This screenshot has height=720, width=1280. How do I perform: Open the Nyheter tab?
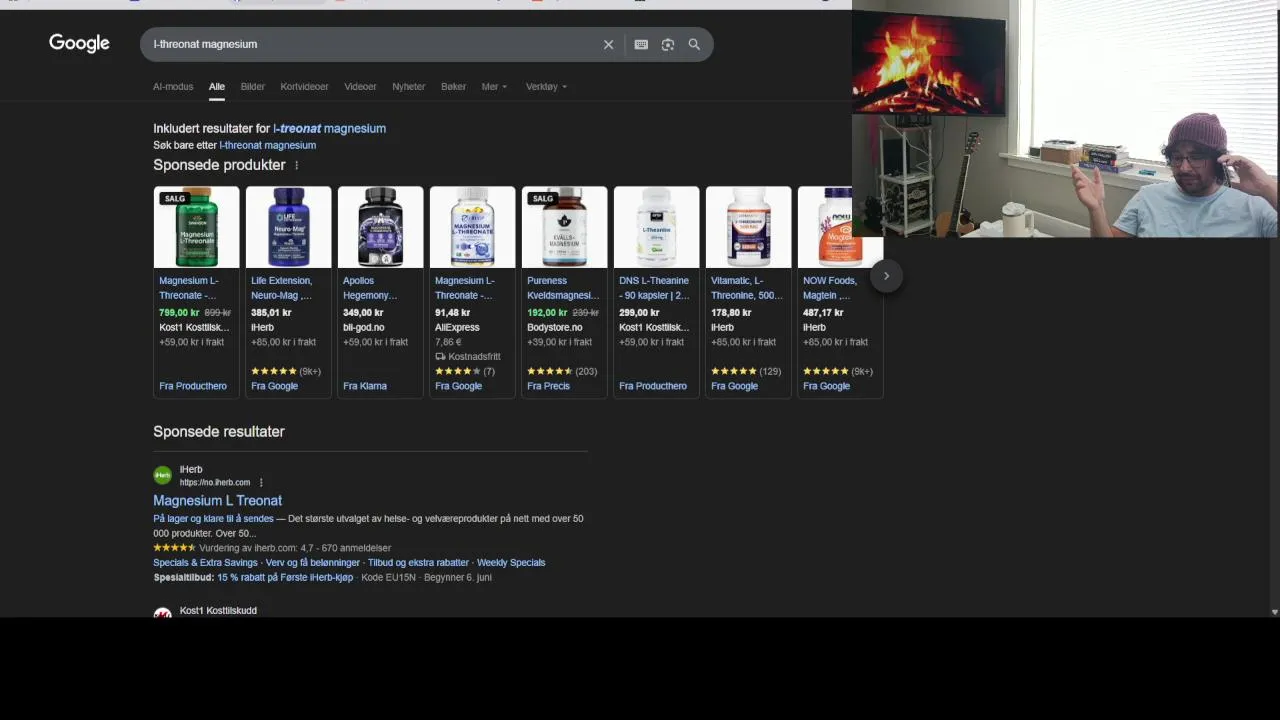[x=408, y=87]
